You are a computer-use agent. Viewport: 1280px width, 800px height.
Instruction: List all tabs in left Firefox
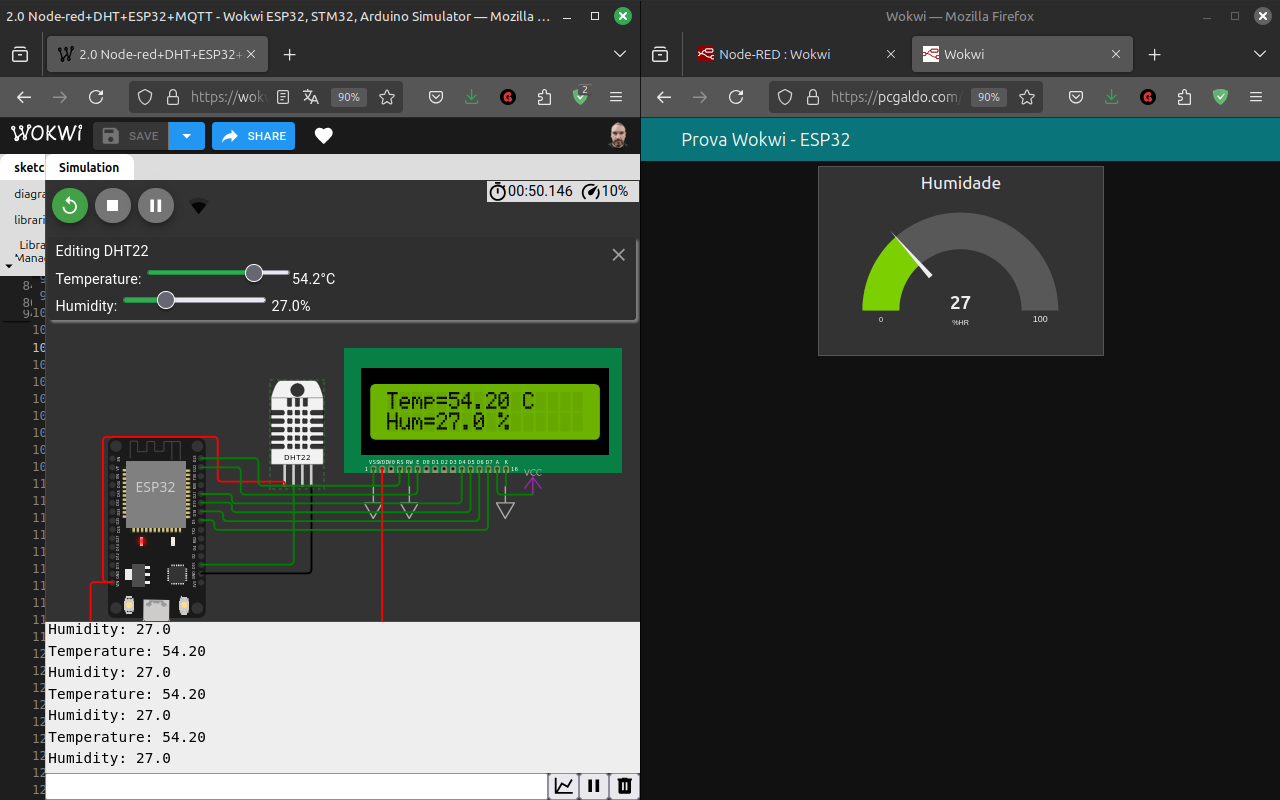(620, 54)
